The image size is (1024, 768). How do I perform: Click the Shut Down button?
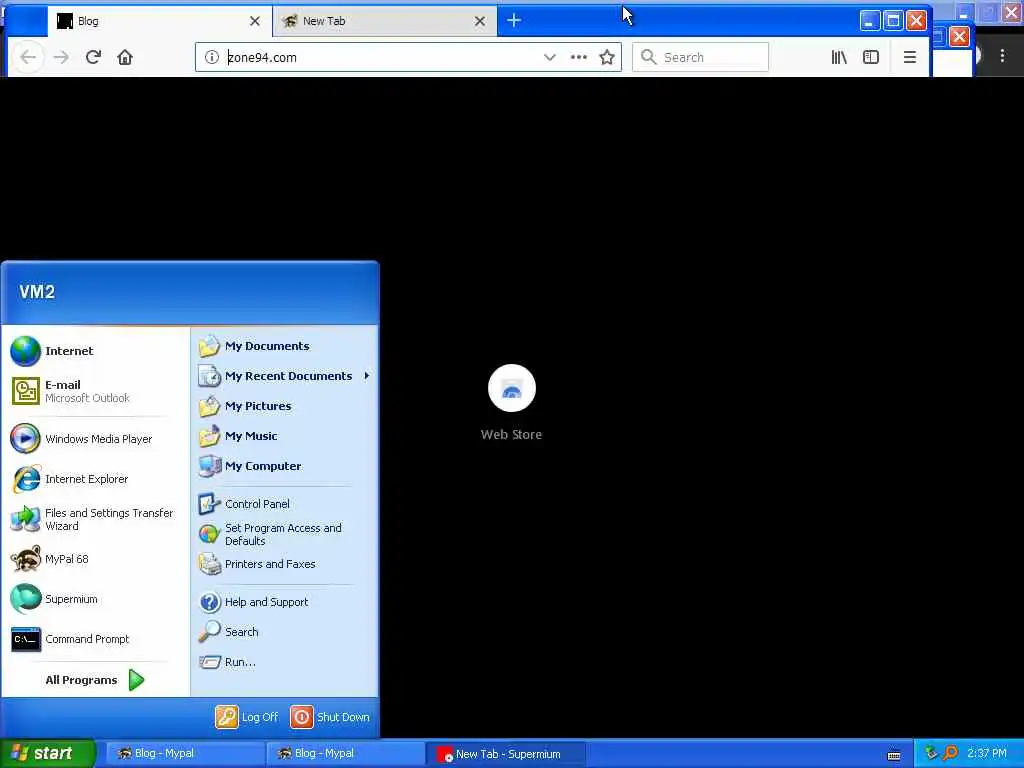[330, 717]
